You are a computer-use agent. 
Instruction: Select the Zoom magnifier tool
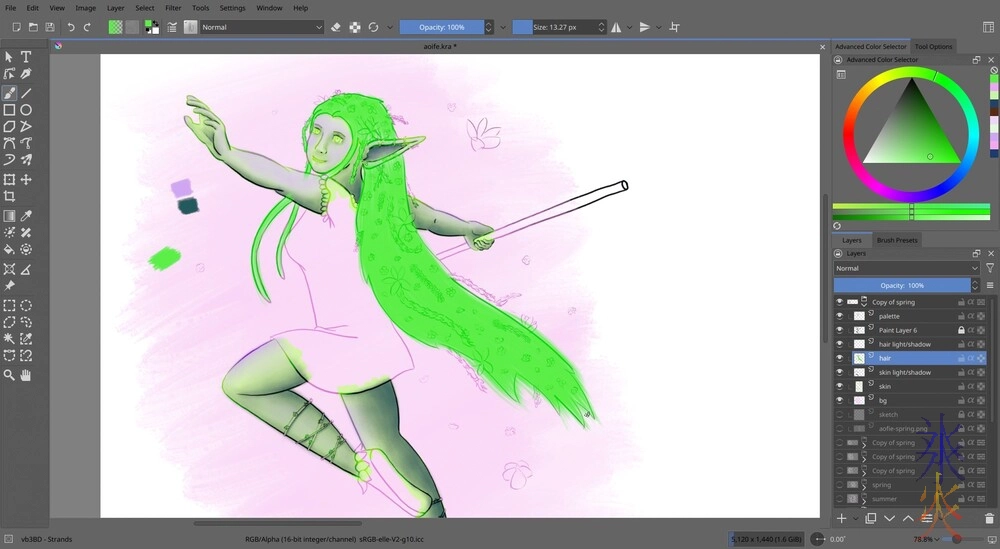pyautogui.click(x=9, y=375)
